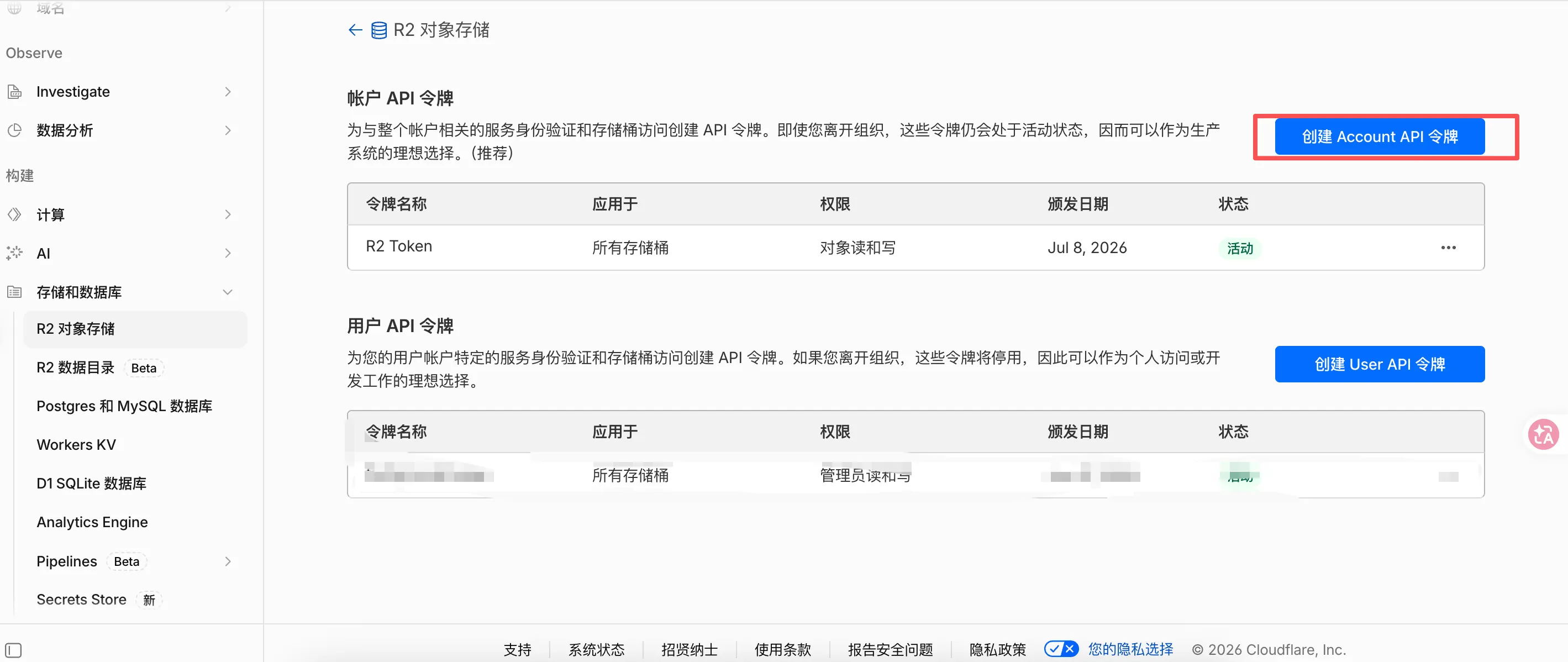Open the 报告安全问题 footer link
1568x662 pixels.
891,650
